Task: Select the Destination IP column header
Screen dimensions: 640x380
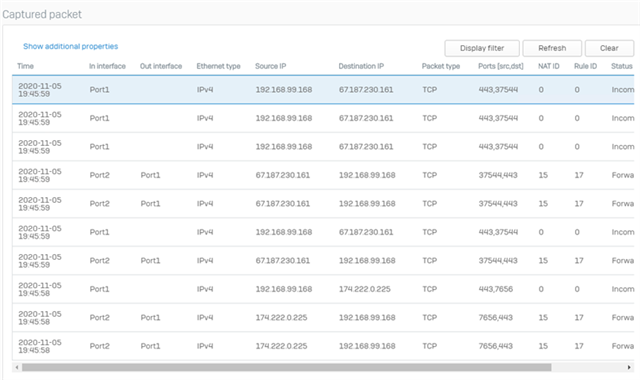Action: coord(361,66)
